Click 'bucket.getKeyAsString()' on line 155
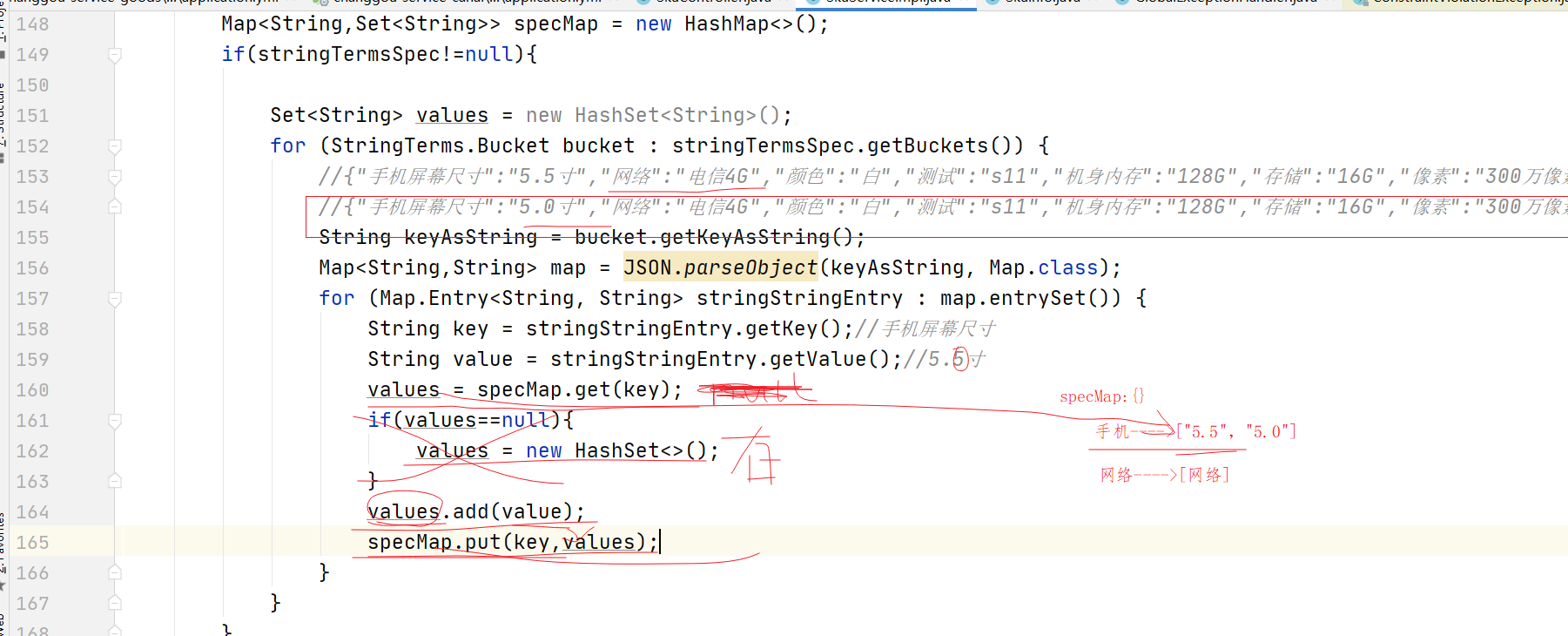Screen dimensions: 1568x636 [x=714, y=237]
